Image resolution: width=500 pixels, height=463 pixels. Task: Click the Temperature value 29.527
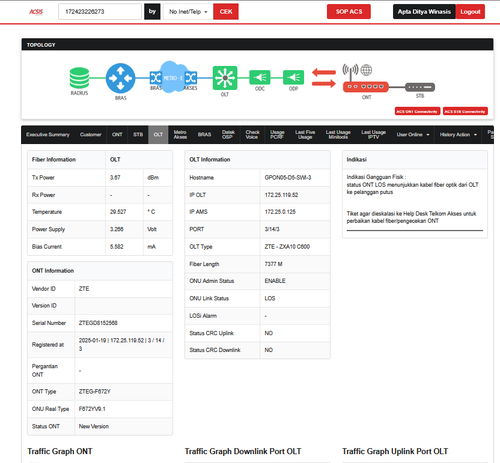click(x=118, y=212)
